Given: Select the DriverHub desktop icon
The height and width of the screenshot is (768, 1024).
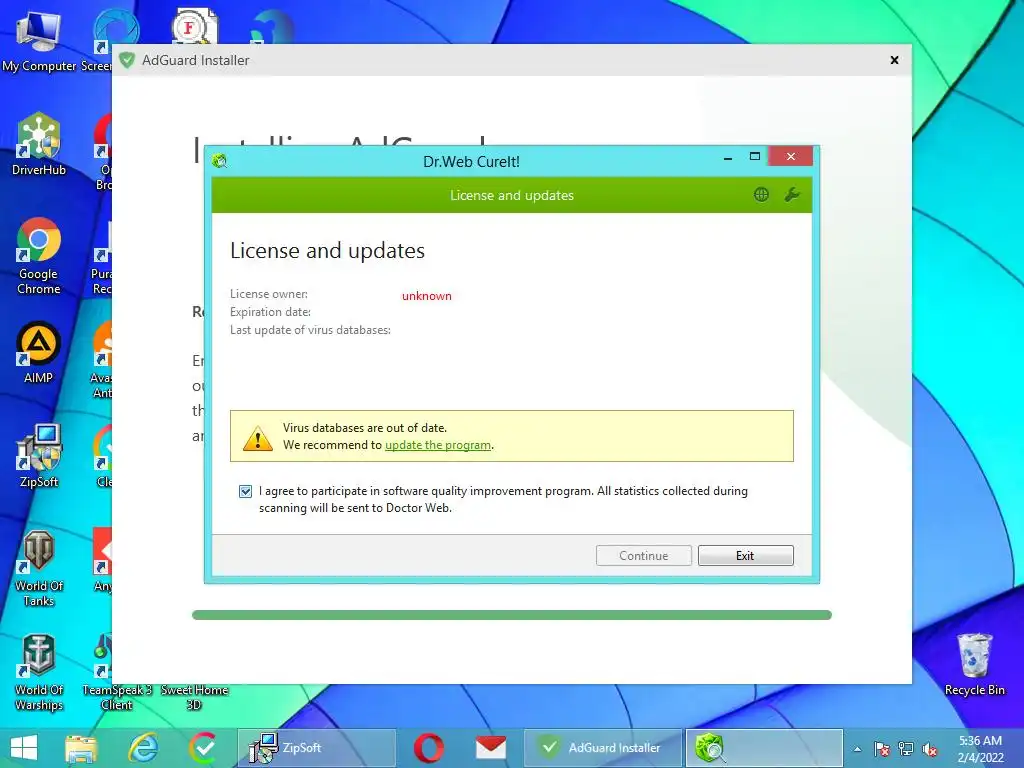Looking at the screenshot, I should coord(39,144).
